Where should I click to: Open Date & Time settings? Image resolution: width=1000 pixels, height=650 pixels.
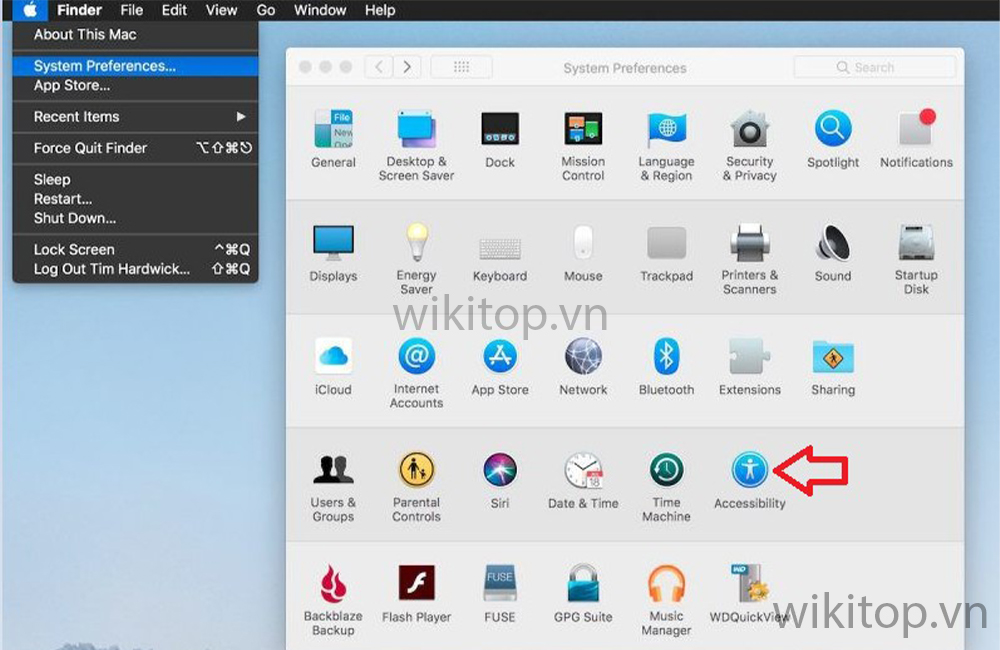[583, 480]
